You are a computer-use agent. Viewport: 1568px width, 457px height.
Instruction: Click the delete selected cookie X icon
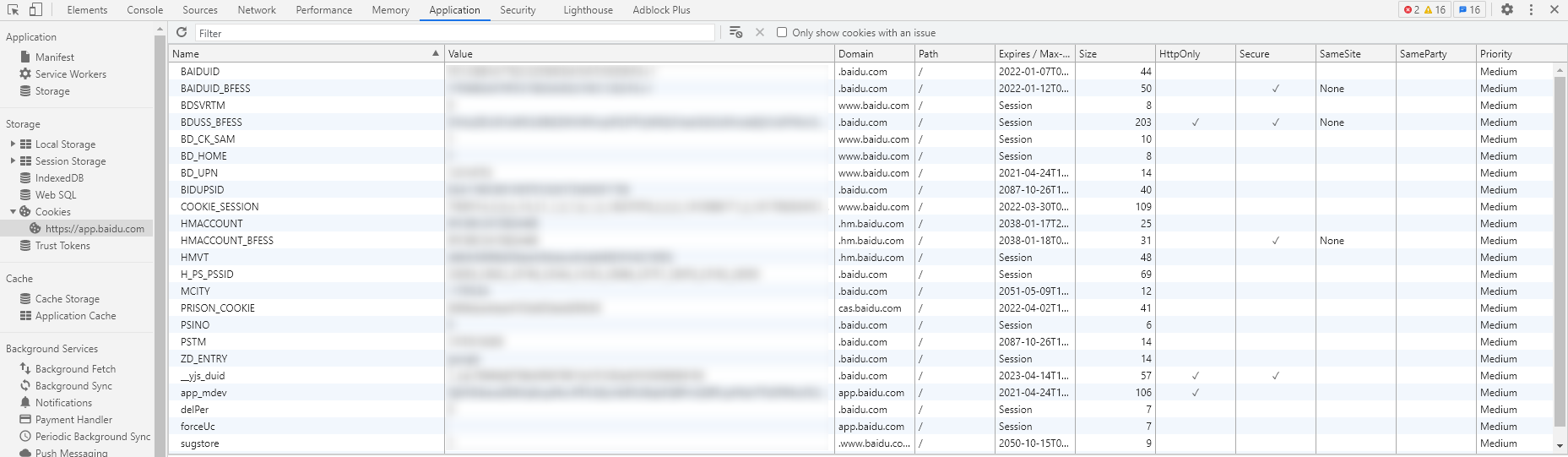pyautogui.click(x=760, y=32)
